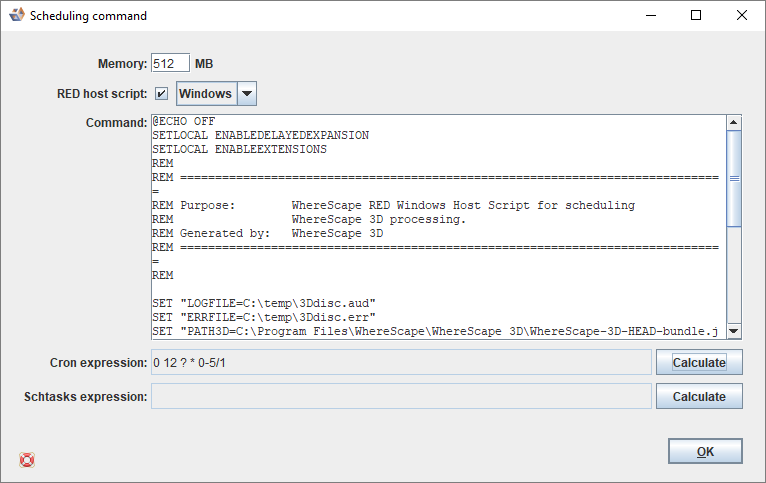Focus the Cron expression field
Image resolution: width=766 pixels, height=483 pixels.
click(400, 362)
